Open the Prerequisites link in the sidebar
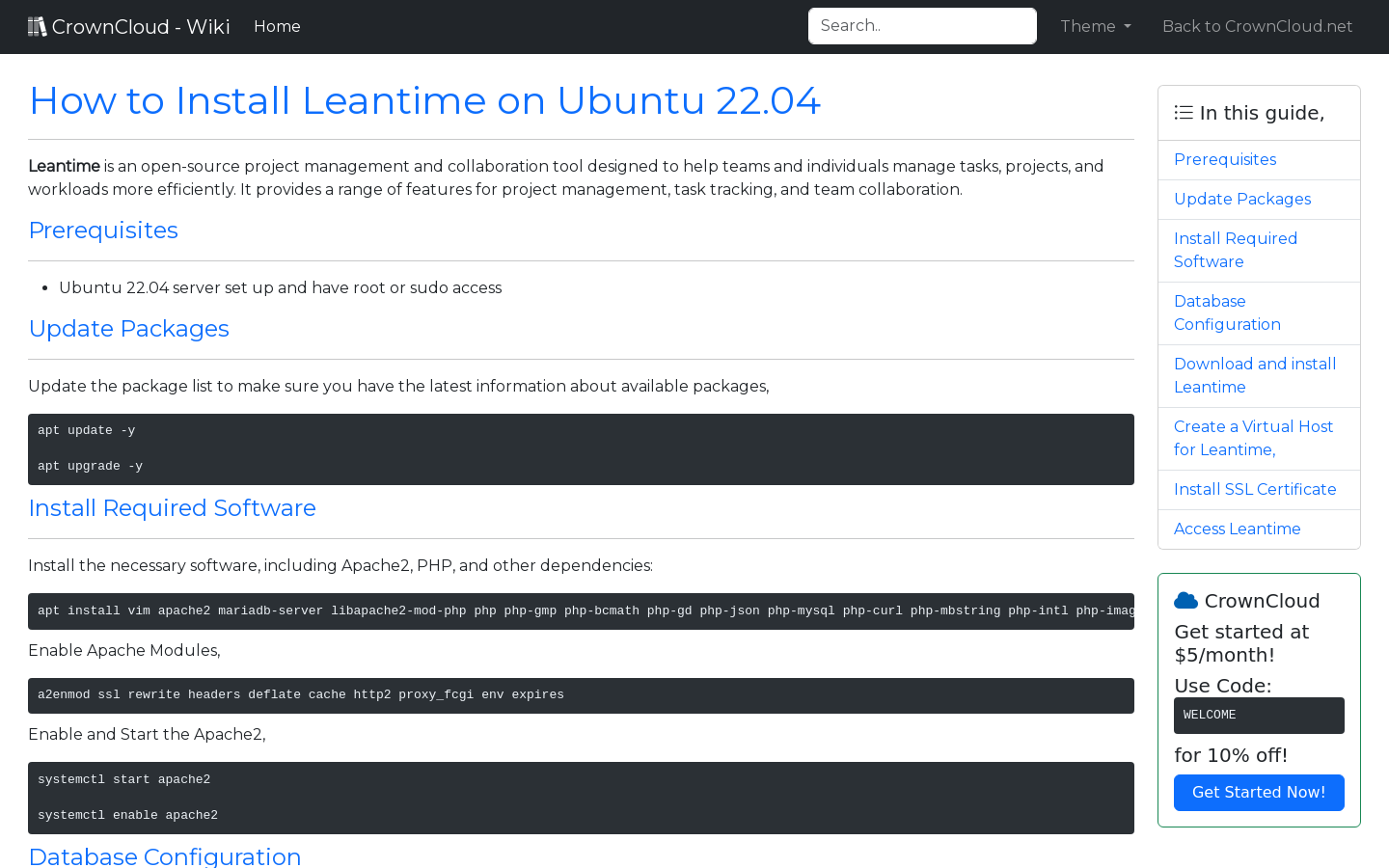Viewport: 1389px width, 868px height. pos(1225,159)
